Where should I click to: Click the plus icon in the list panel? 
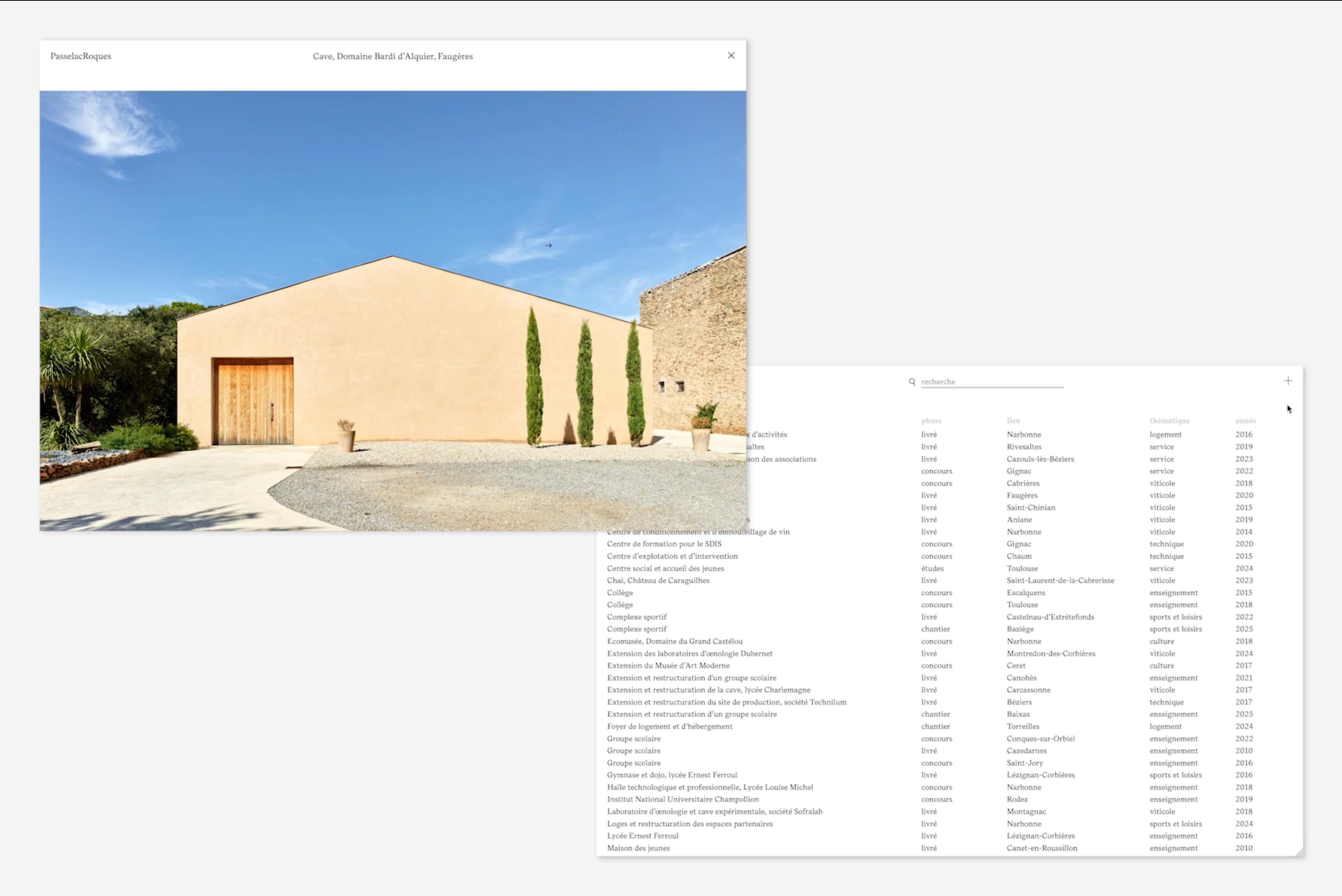(1288, 381)
